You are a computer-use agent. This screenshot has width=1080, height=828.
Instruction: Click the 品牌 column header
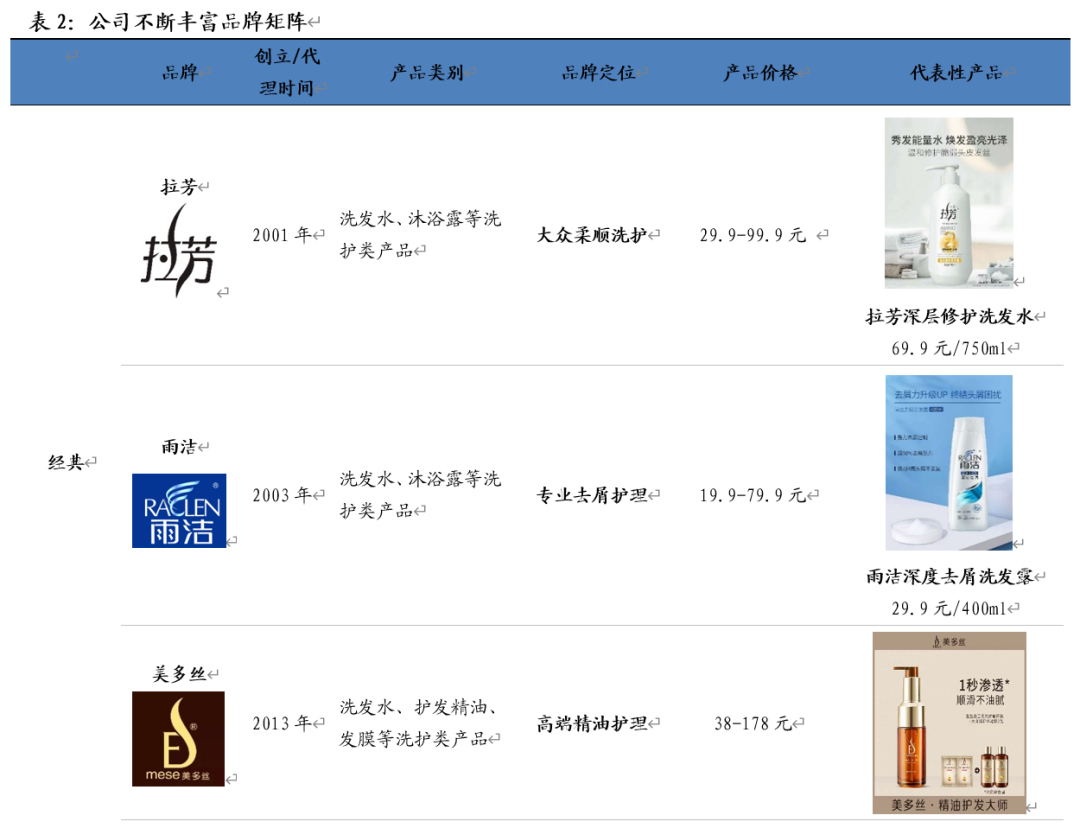click(x=180, y=72)
